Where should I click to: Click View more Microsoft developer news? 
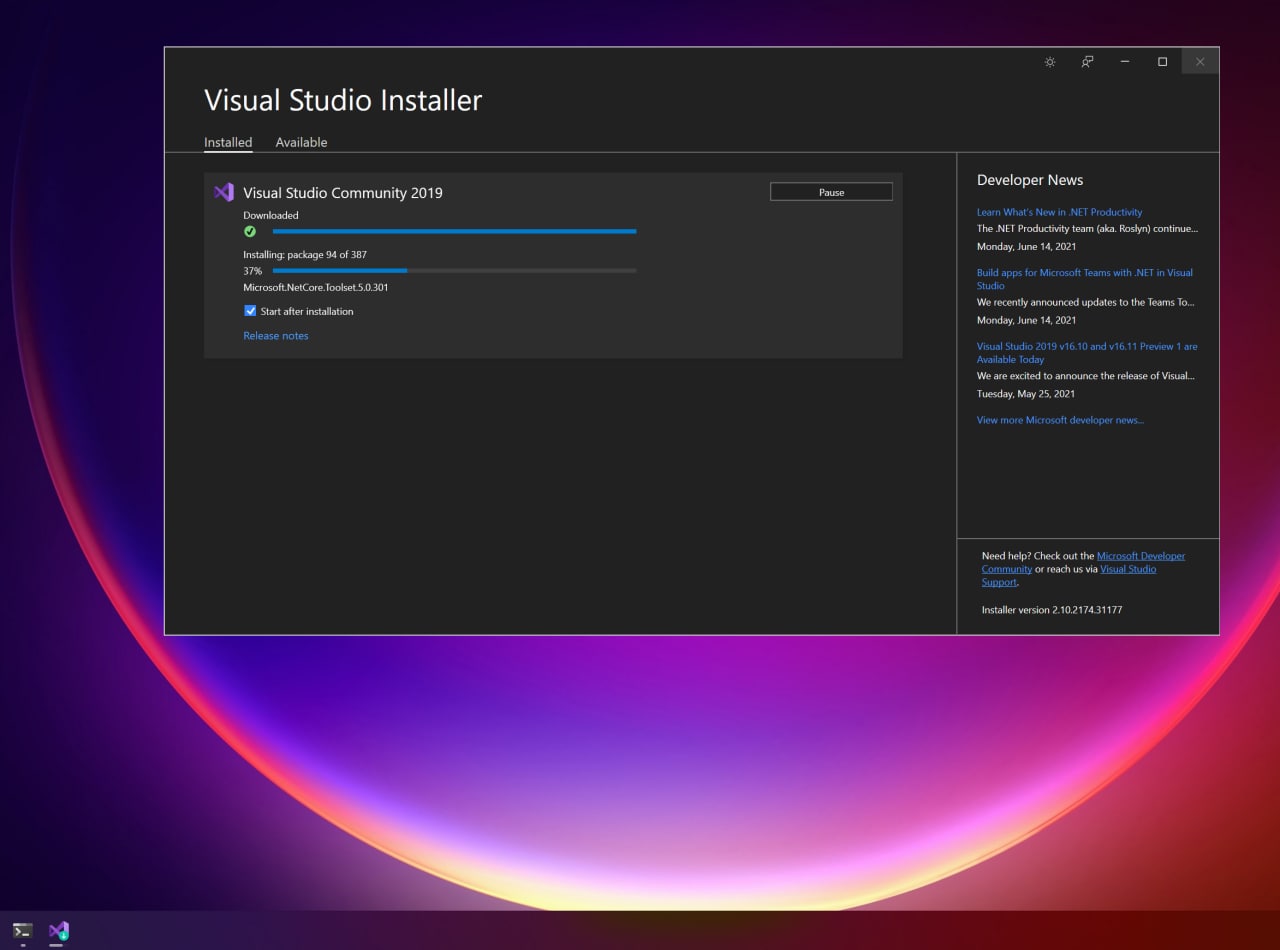[x=1060, y=420]
